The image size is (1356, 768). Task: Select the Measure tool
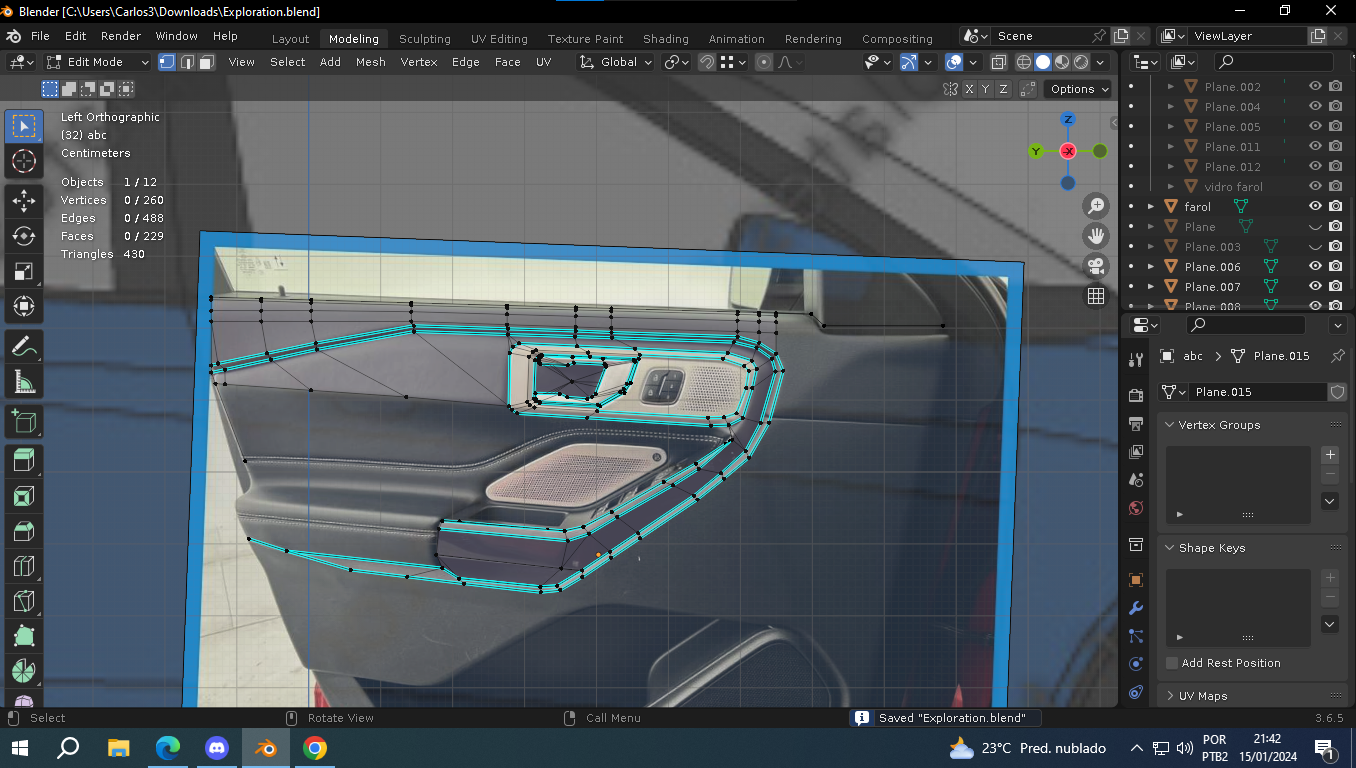coord(23,381)
